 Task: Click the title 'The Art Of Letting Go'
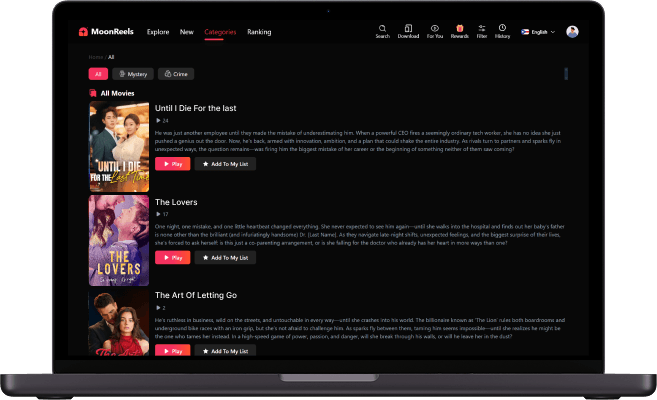click(x=196, y=295)
